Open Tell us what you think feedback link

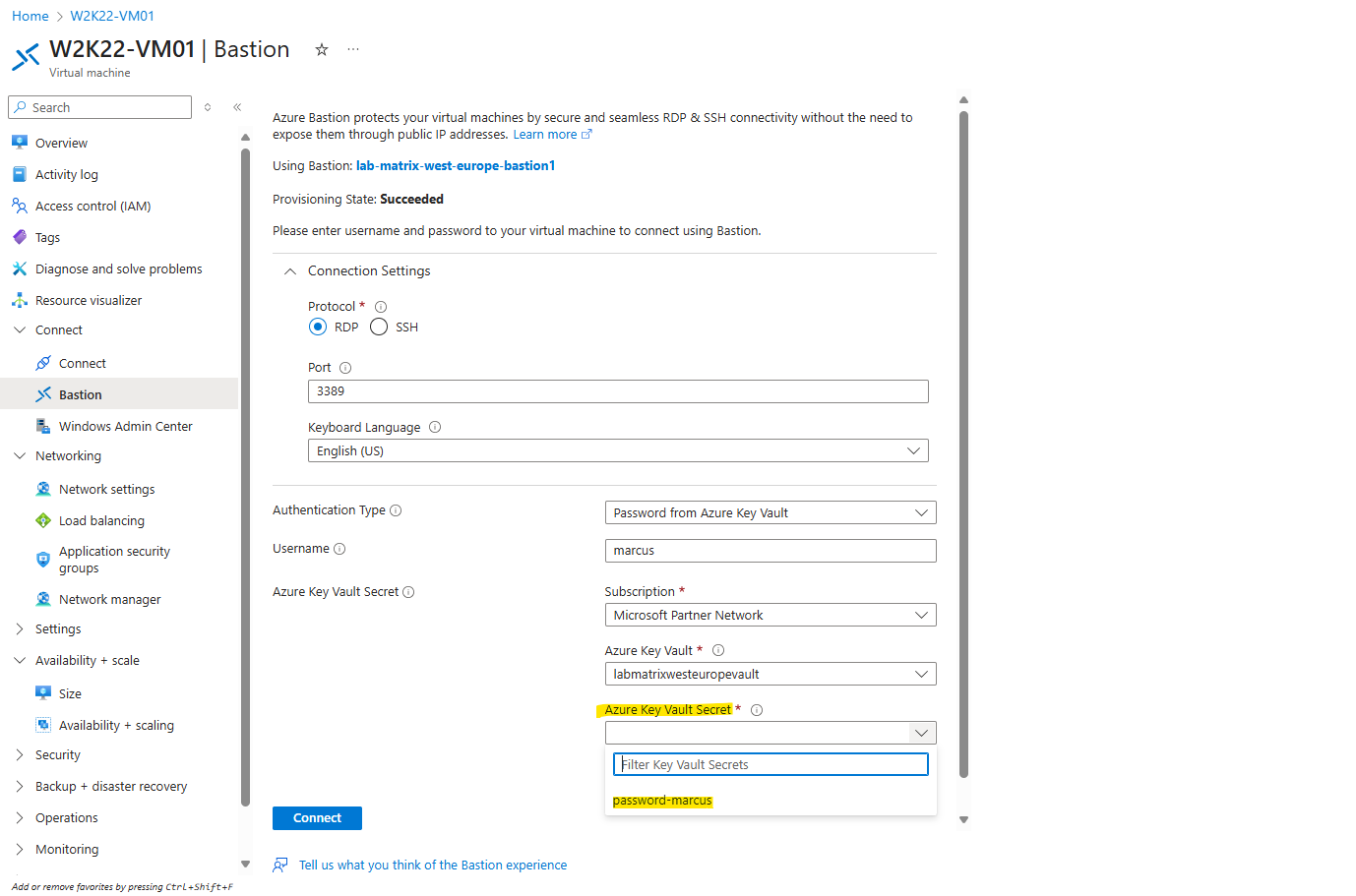[x=433, y=866]
